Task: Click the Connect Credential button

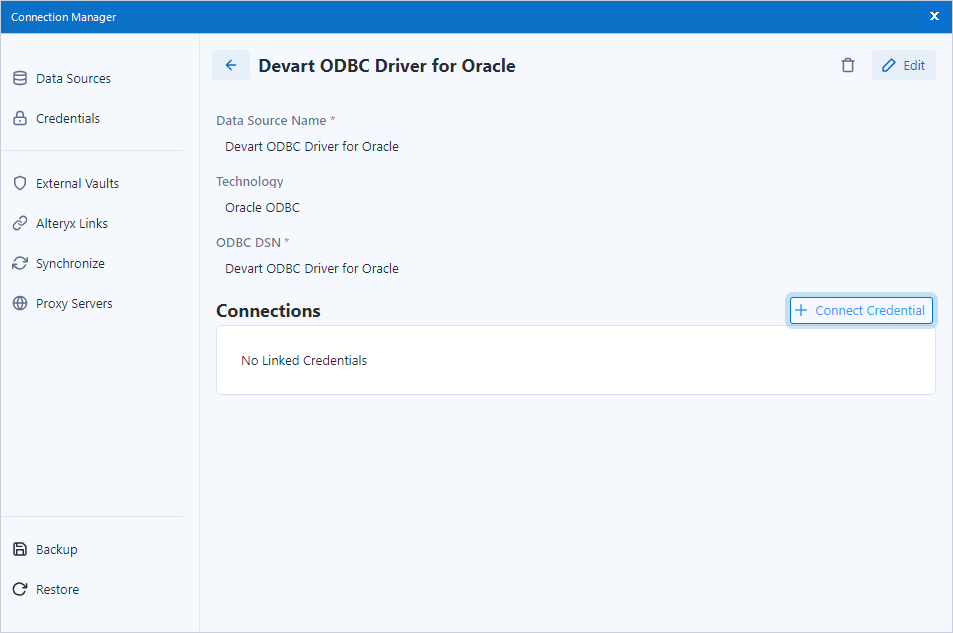Action: point(860,310)
